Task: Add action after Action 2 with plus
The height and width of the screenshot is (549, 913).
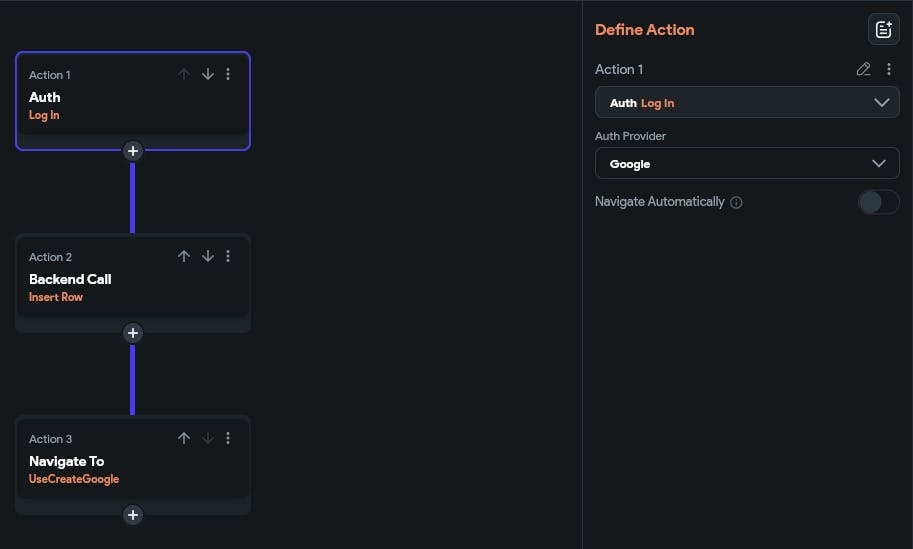Action: click(x=133, y=333)
